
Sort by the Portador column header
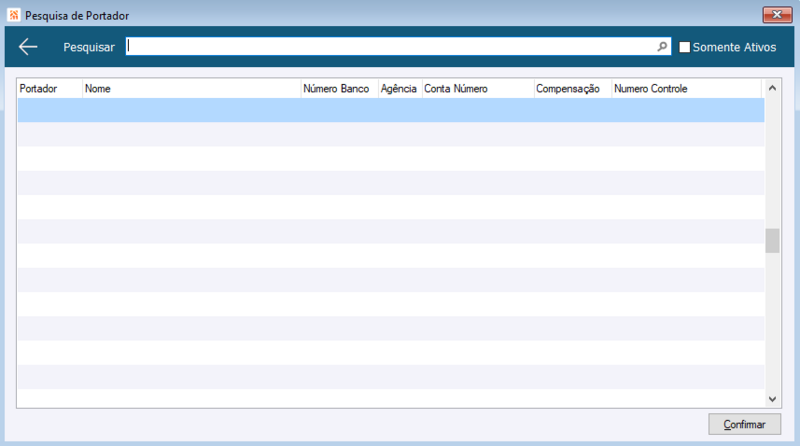49,89
